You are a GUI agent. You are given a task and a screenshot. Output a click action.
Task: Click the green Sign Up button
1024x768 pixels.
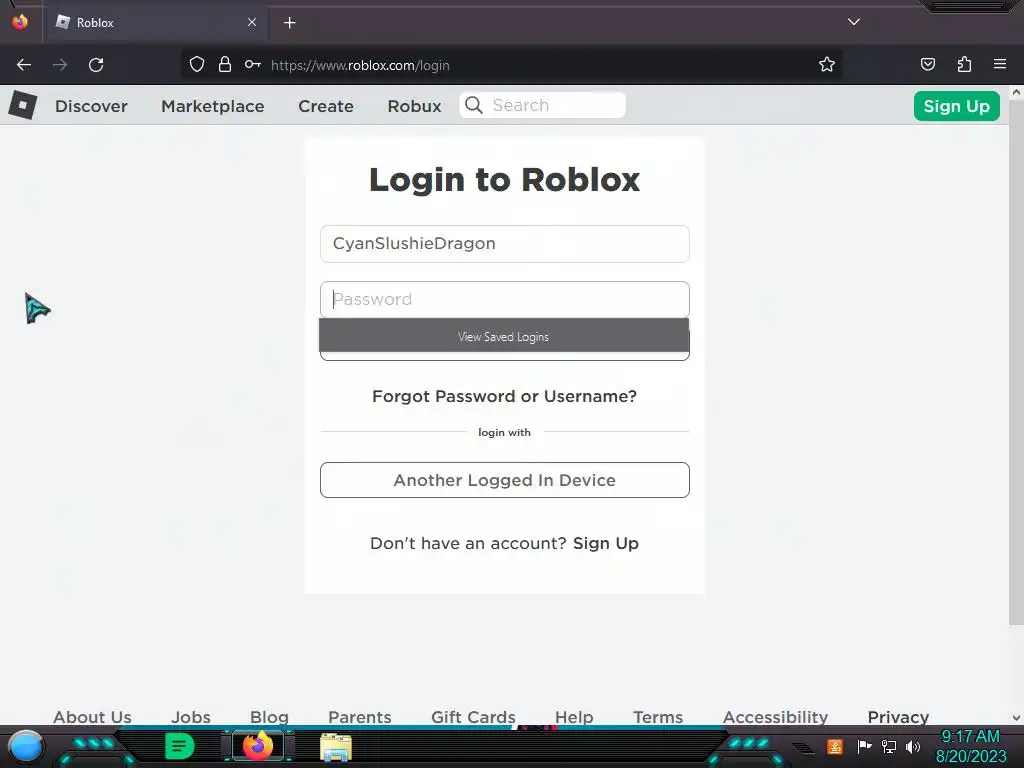click(957, 106)
